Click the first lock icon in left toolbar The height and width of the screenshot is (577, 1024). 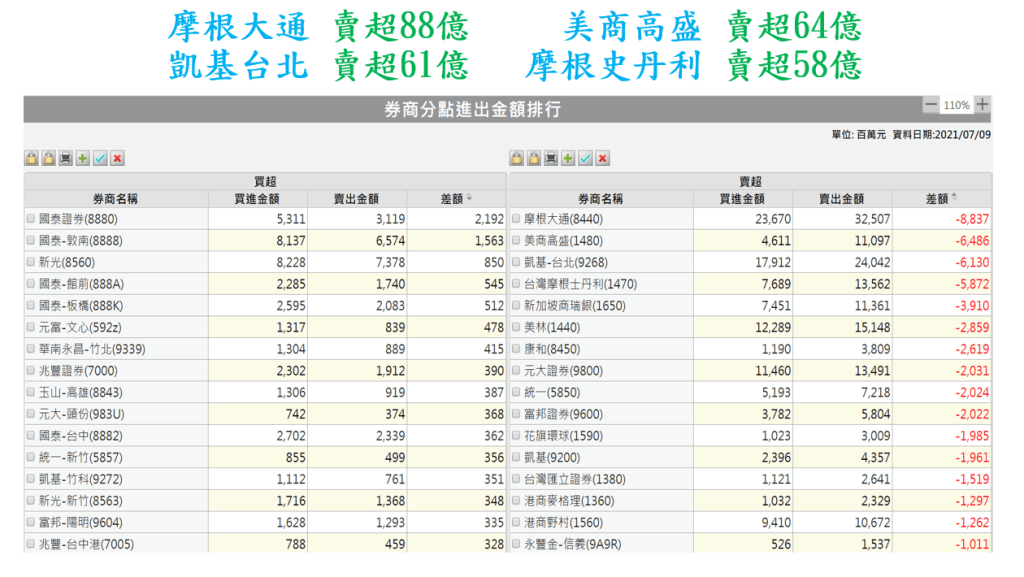(31, 158)
